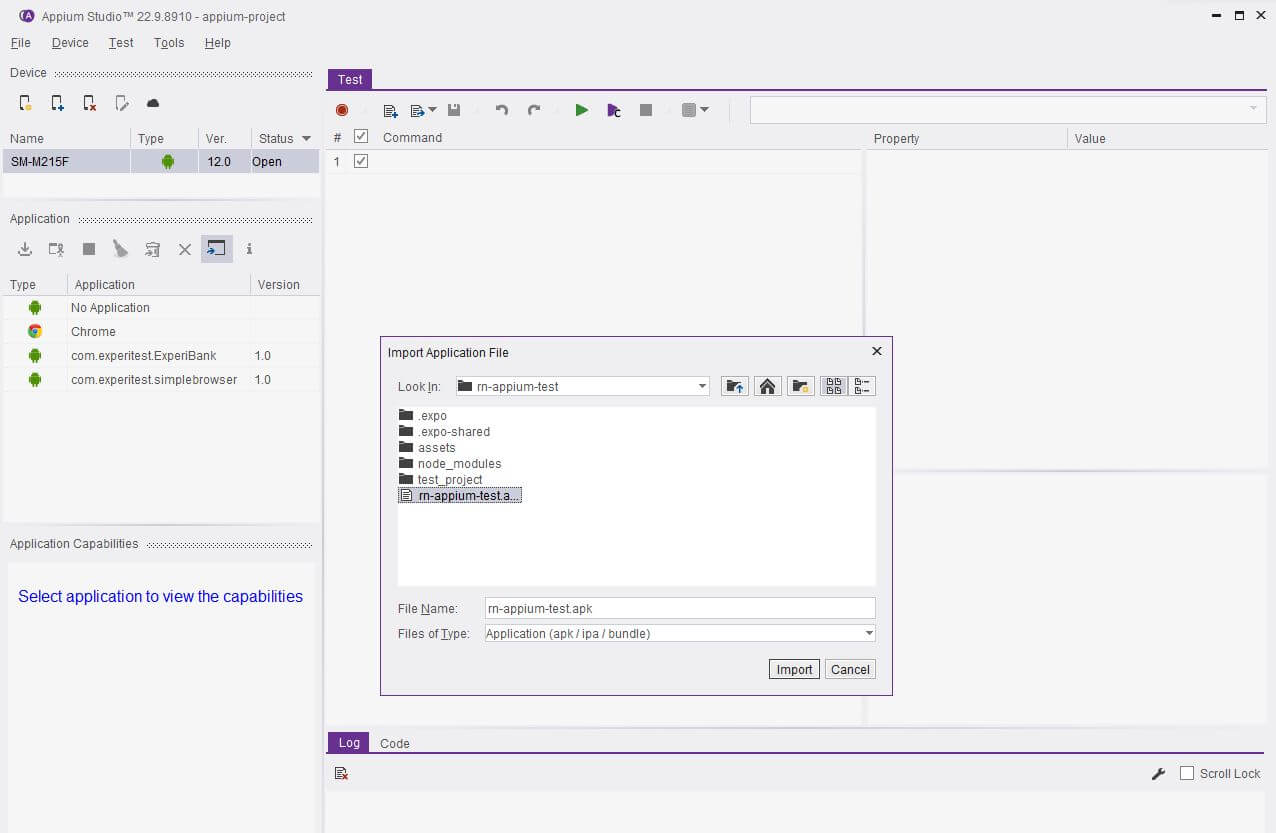Clear the log with the Log panel icon

click(341, 773)
